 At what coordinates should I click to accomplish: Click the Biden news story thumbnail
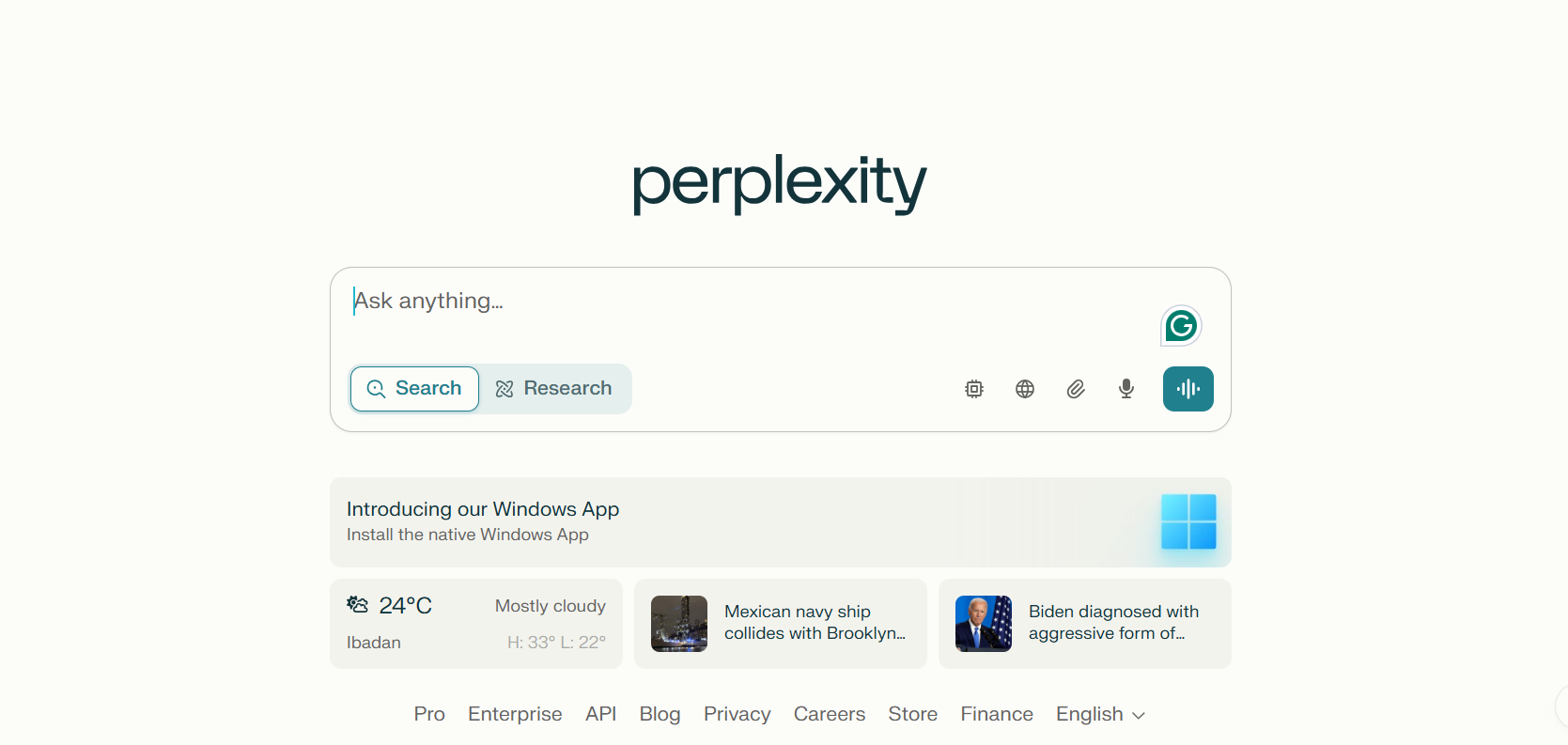(x=983, y=623)
